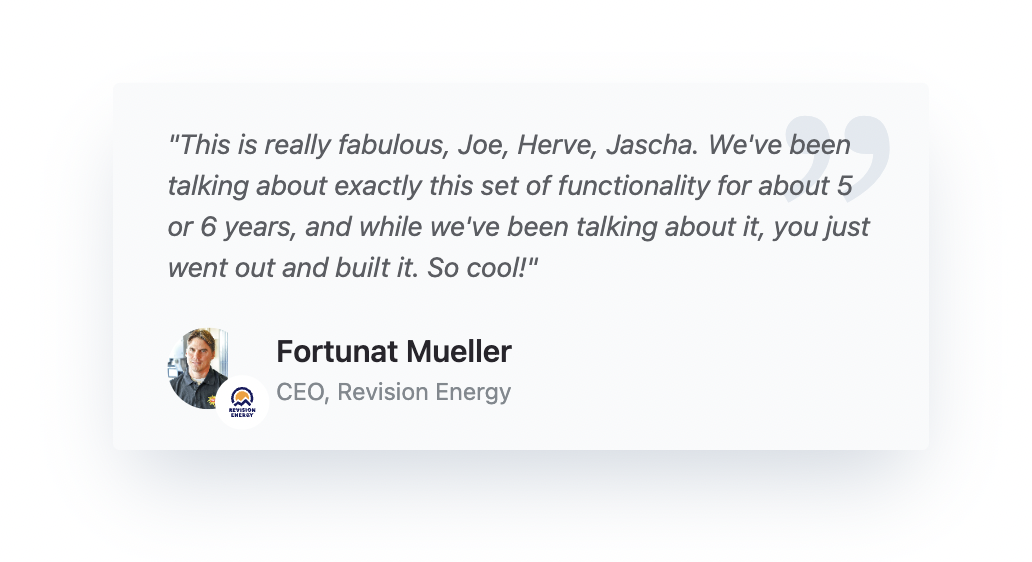Click the word "functionality" in the quote
The image size is (1032, 562).
click(654, 186)
